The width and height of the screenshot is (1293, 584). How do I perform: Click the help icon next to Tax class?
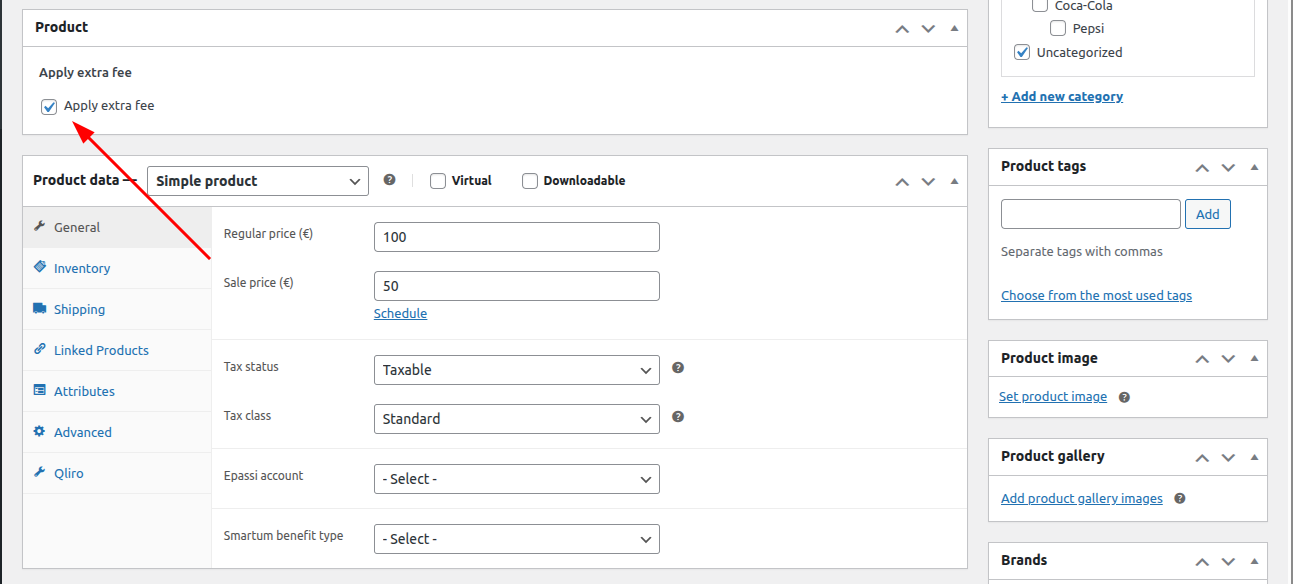678,417
